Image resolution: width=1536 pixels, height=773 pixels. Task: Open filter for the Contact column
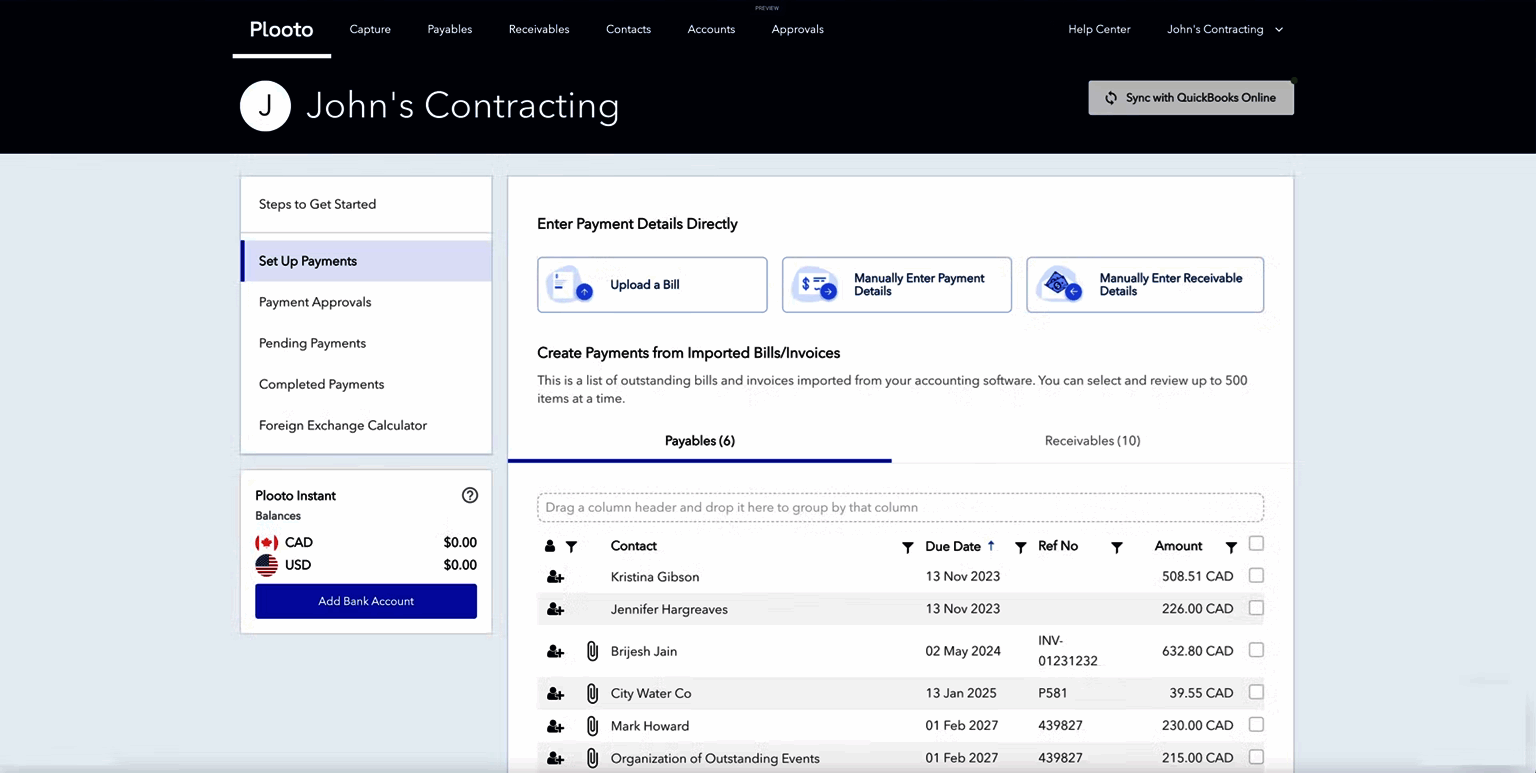click(907, 547)
